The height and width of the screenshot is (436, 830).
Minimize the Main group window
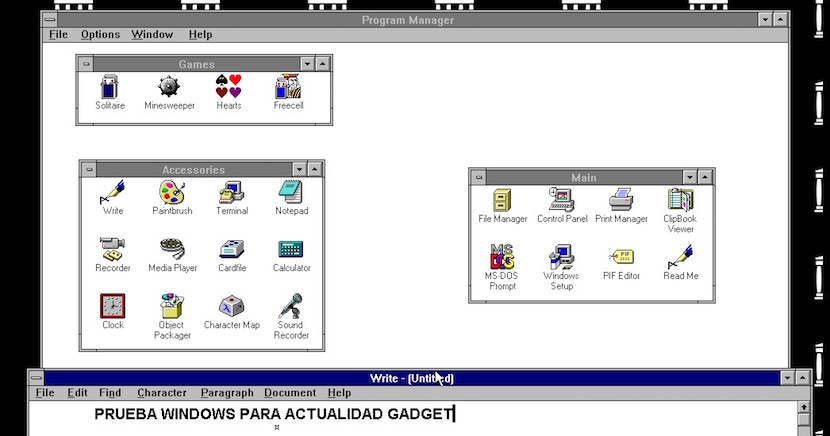690,177
